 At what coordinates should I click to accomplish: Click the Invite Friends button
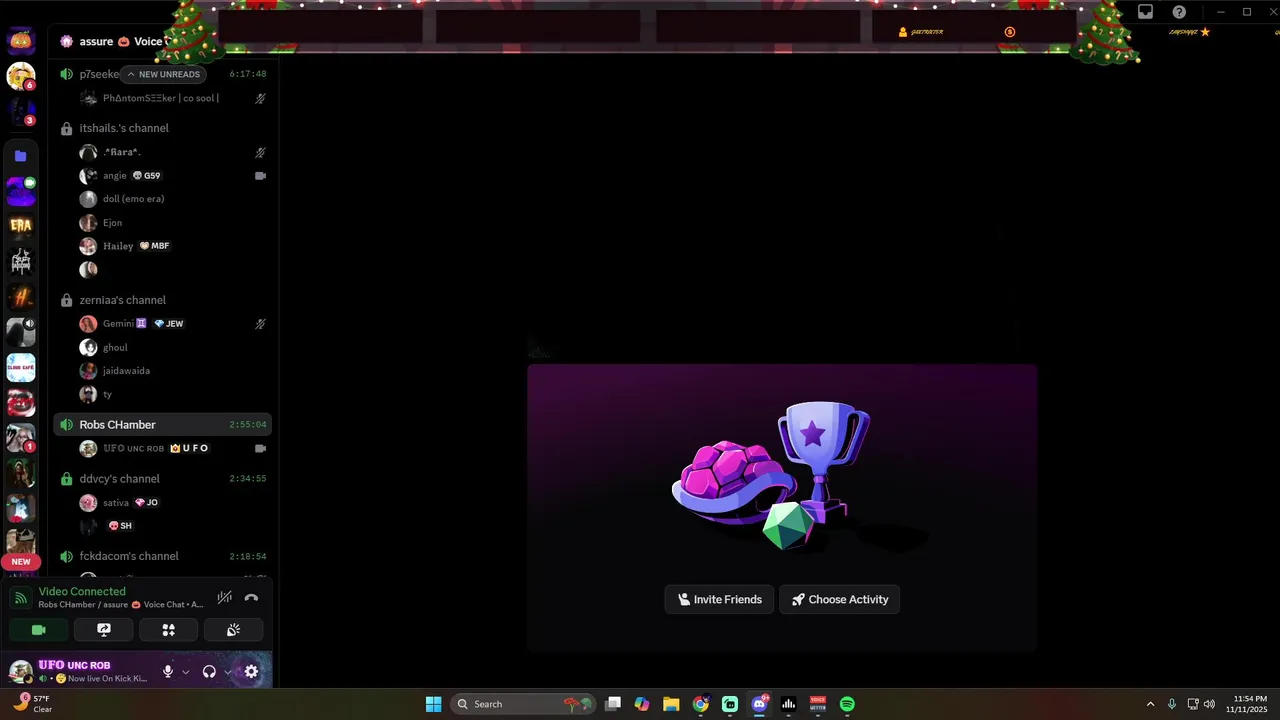click(x=719, y=599)
